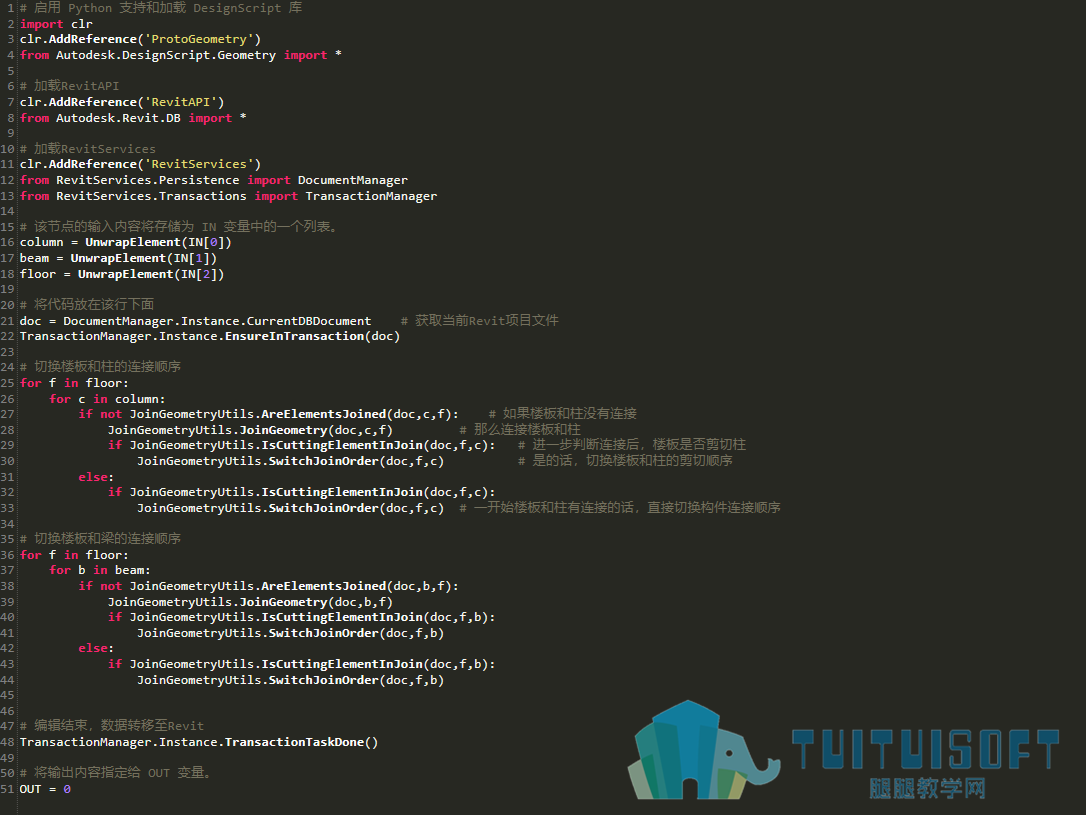Click the 'beam' variable assignment line

pyautogui.click(x=118, y=258)
